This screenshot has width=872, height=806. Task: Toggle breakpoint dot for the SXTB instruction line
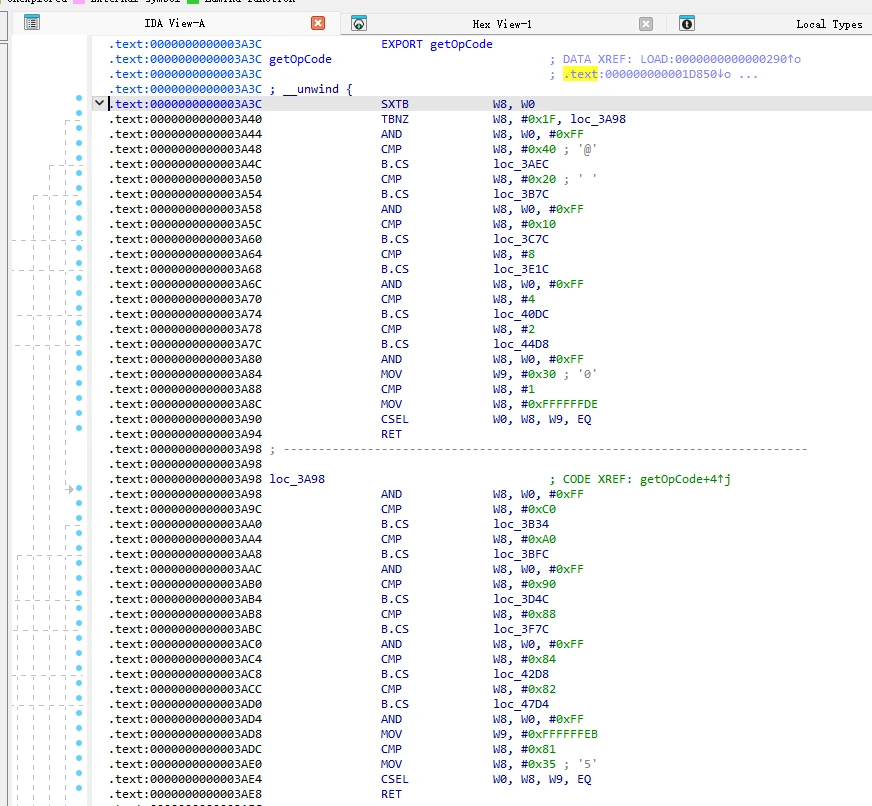pos(79,98)
